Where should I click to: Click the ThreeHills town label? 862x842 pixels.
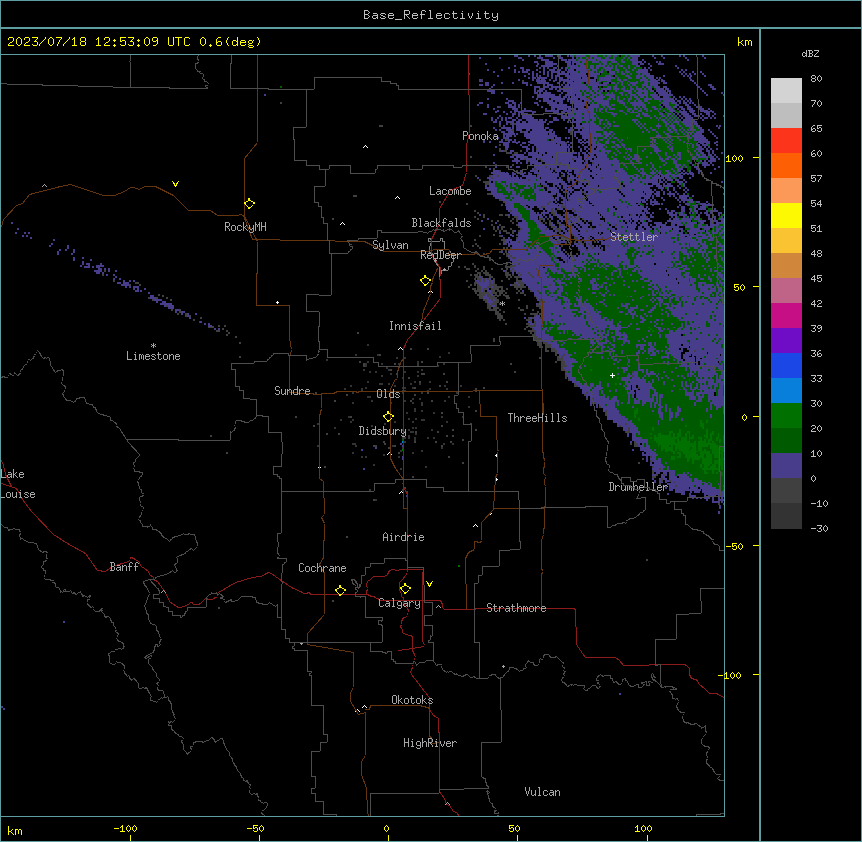point(537,418)
